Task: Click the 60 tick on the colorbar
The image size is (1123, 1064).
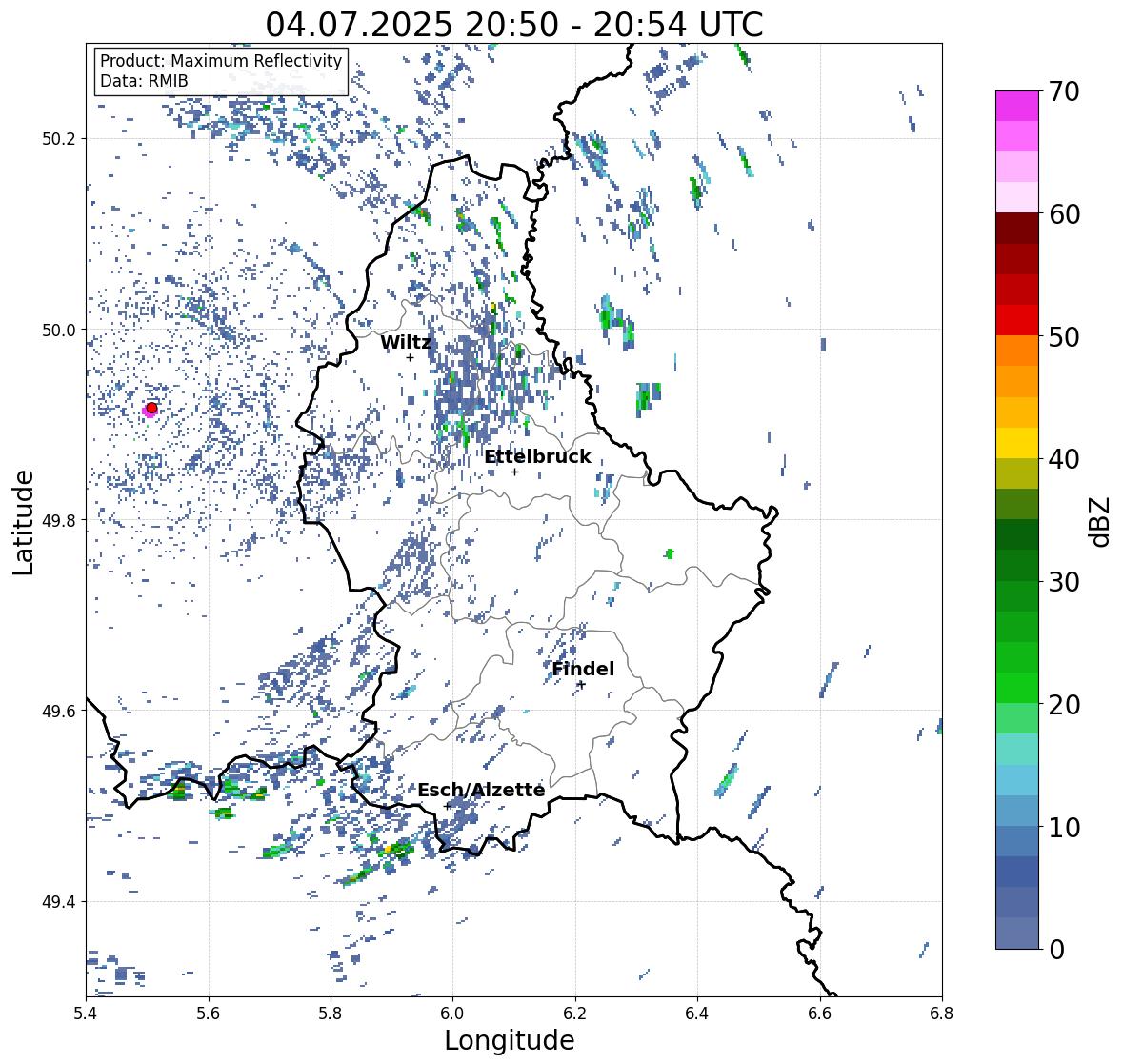Action: coord(1064,214)
